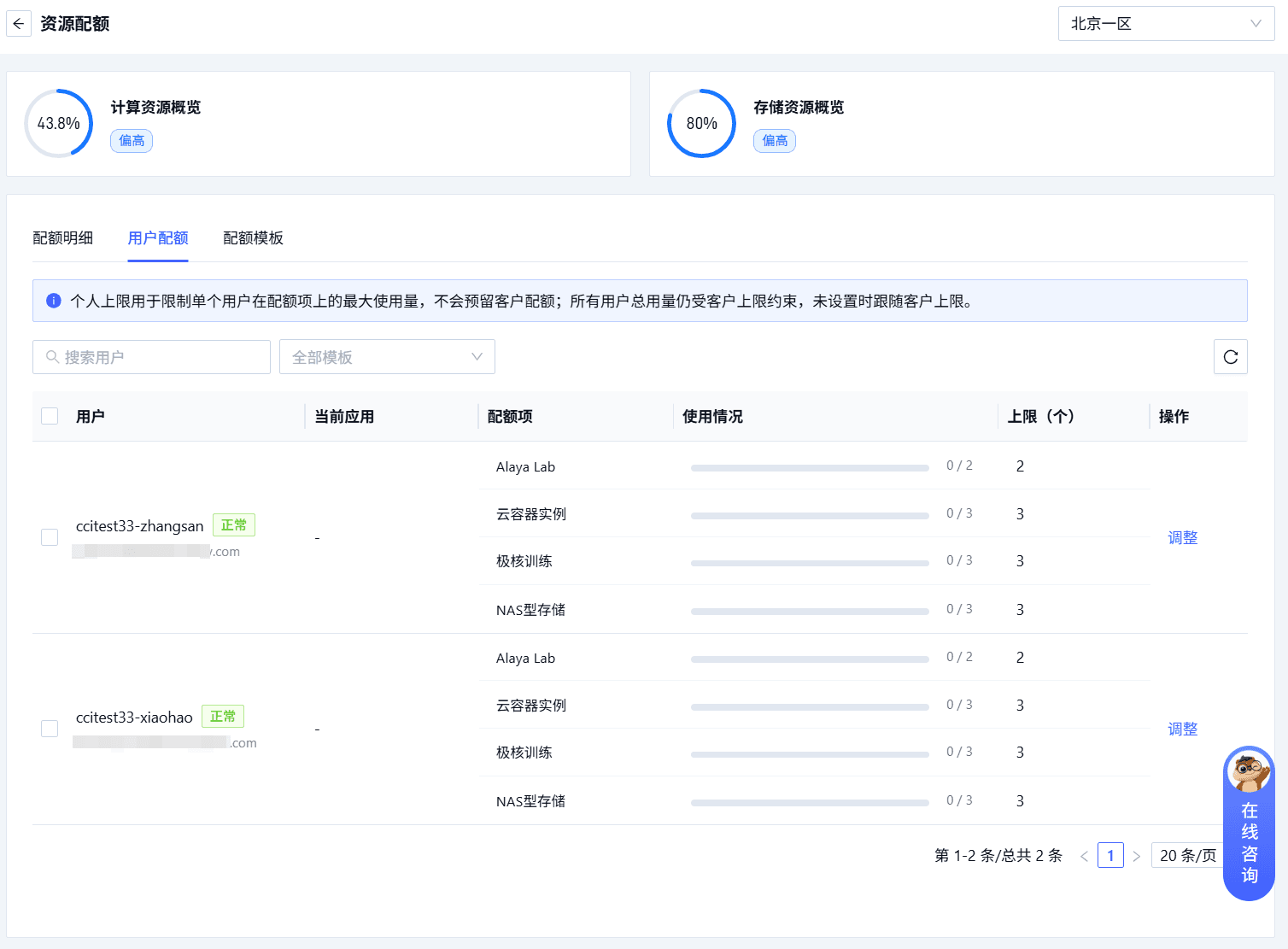Click the 计算资源概览 card title
Image resolution: width=1288 pixels, height=949 pixels.
[x=155, y=108]
